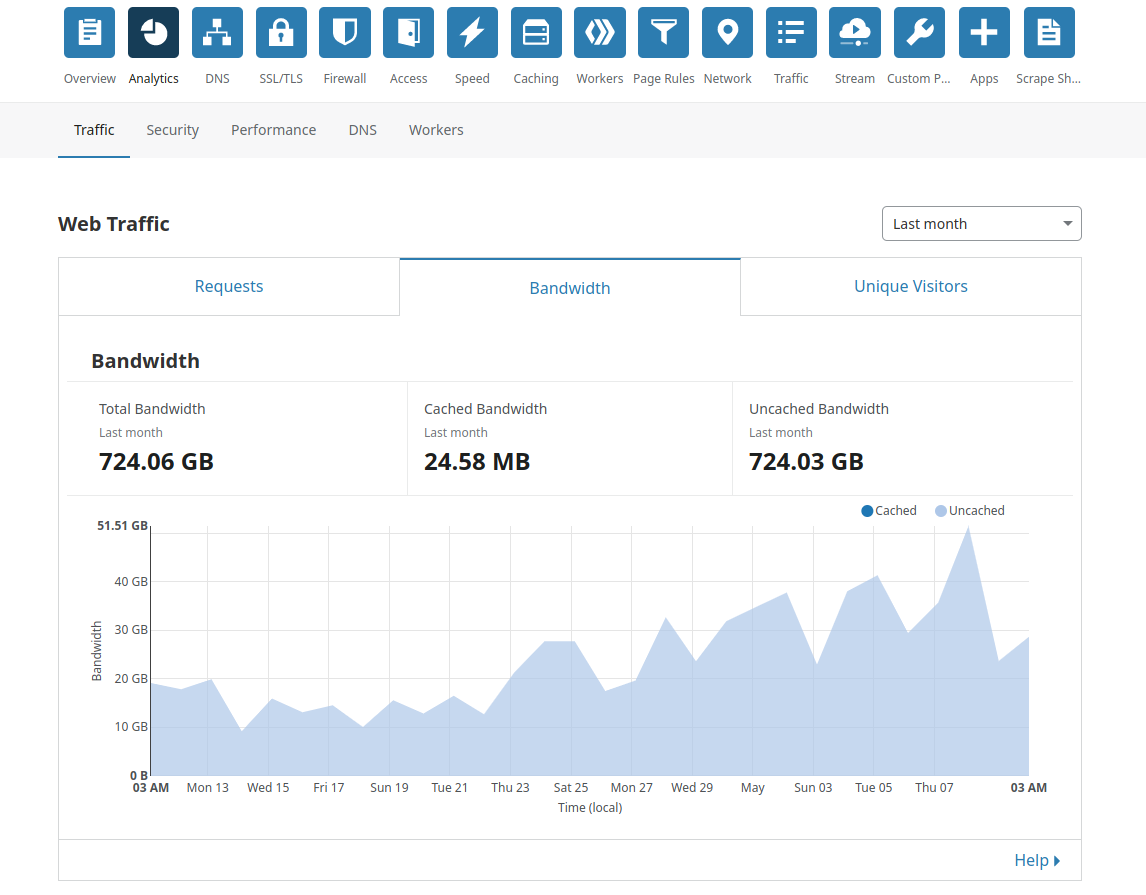This screenshot has width=1146, height=895.
Task: Click the Network location pin icon
Action: [727, 32]
